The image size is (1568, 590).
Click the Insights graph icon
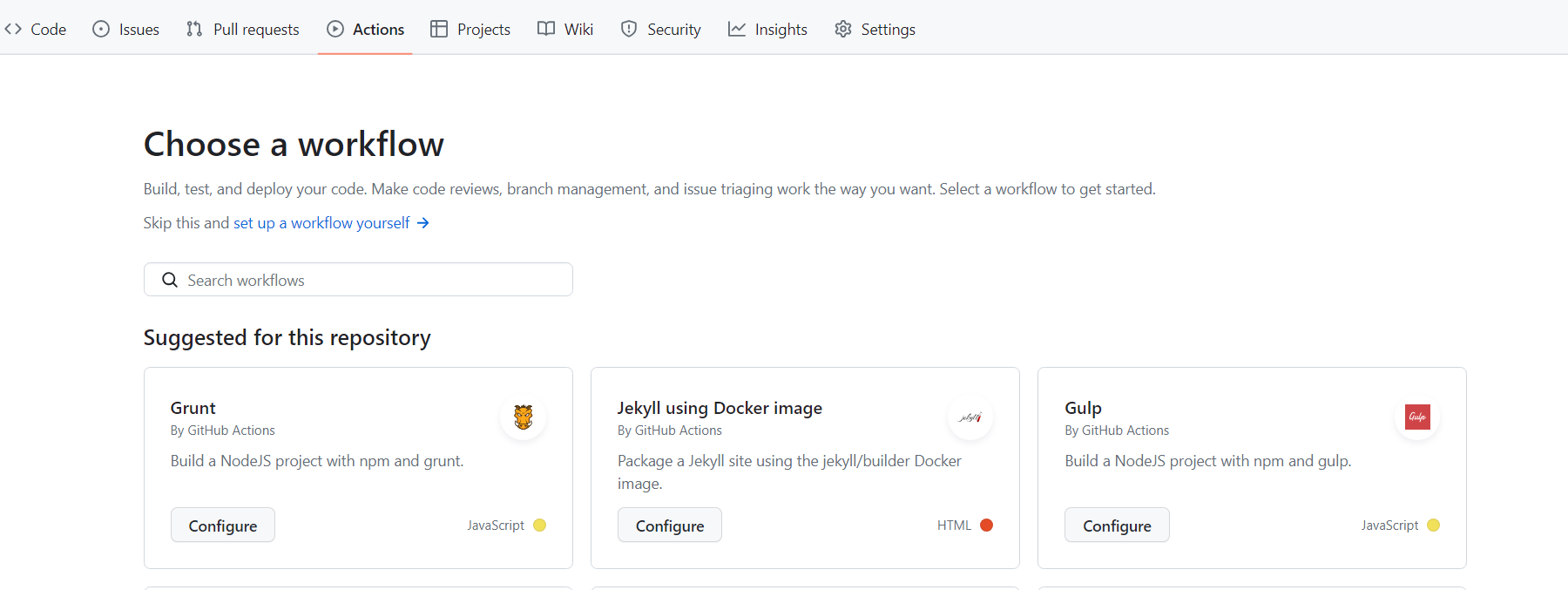(737, 29)
